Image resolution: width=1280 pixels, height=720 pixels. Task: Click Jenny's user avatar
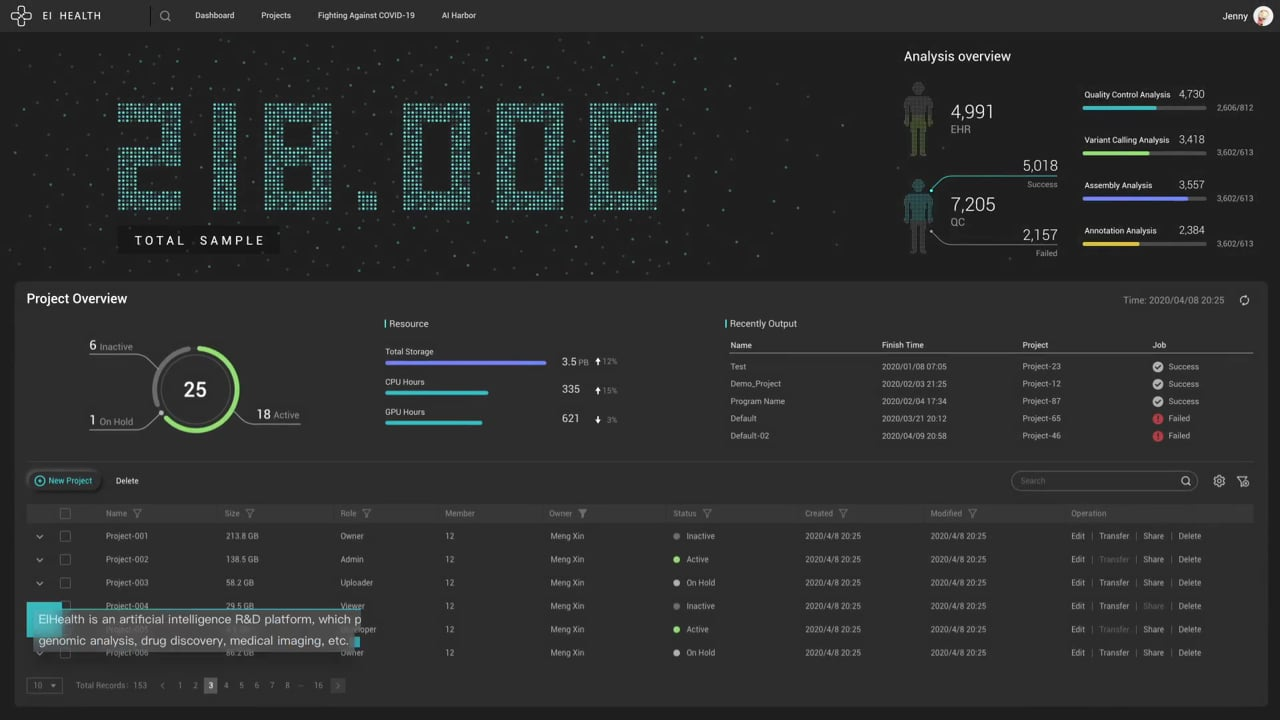click(1262, 16)
